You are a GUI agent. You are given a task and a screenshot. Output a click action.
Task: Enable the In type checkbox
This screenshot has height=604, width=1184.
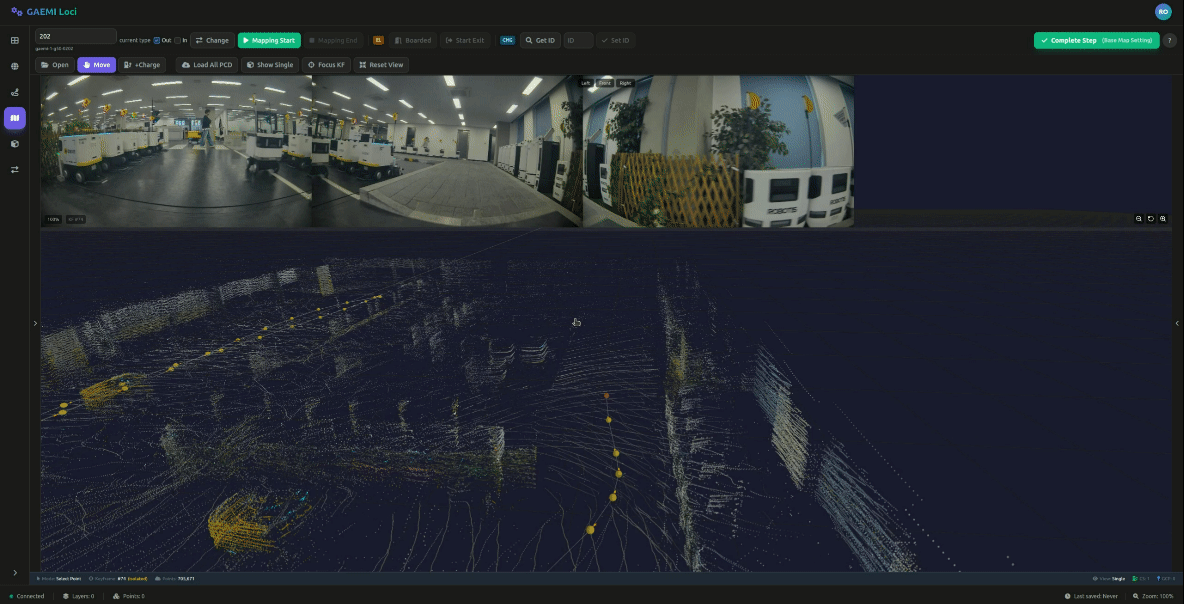[178, 41]
